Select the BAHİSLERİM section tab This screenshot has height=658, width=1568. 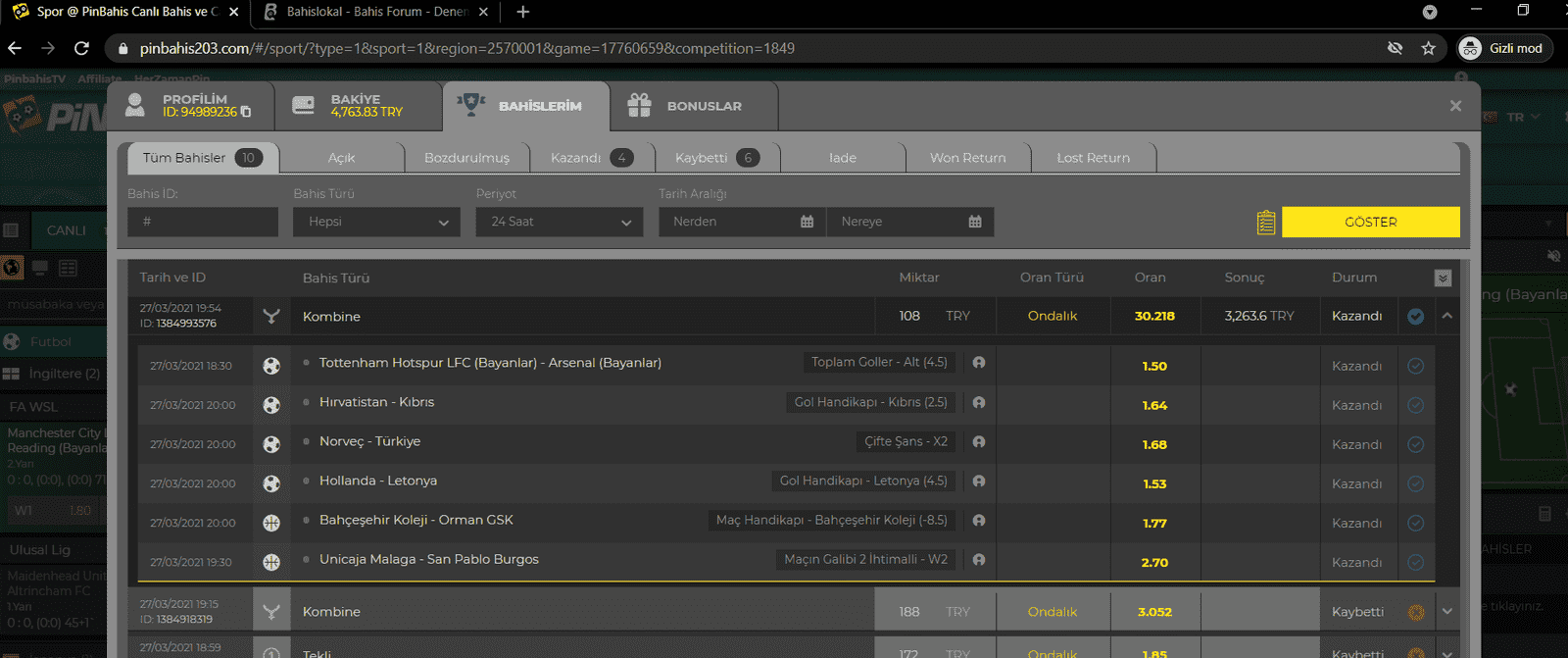[x=526, y=106]
